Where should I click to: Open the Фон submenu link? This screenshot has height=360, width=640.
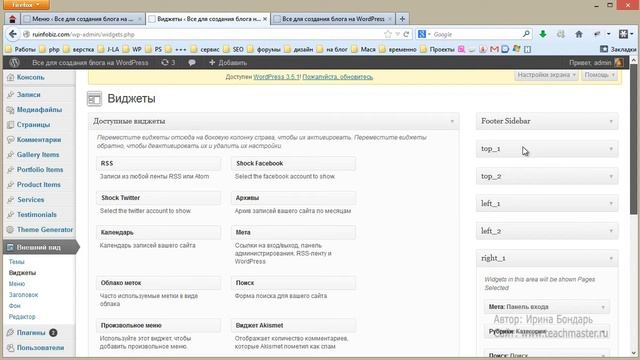pos(14,306)
